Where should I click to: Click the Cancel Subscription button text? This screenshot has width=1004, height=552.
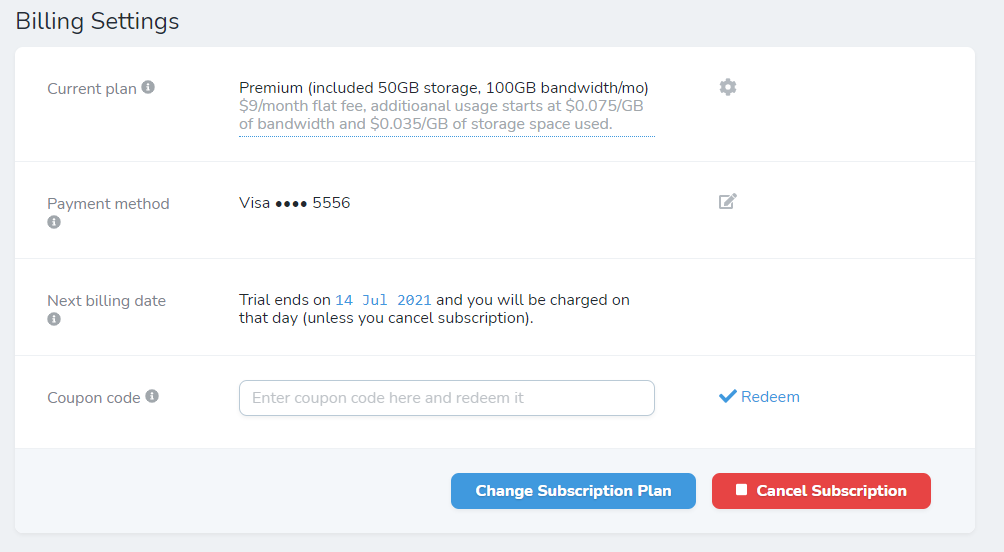click(831, 491)
